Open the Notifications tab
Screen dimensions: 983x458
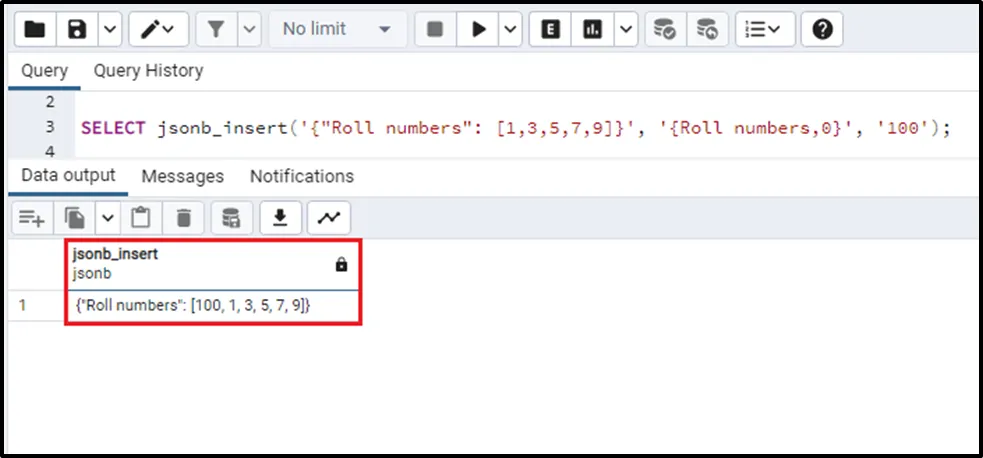tap(301, 176)
